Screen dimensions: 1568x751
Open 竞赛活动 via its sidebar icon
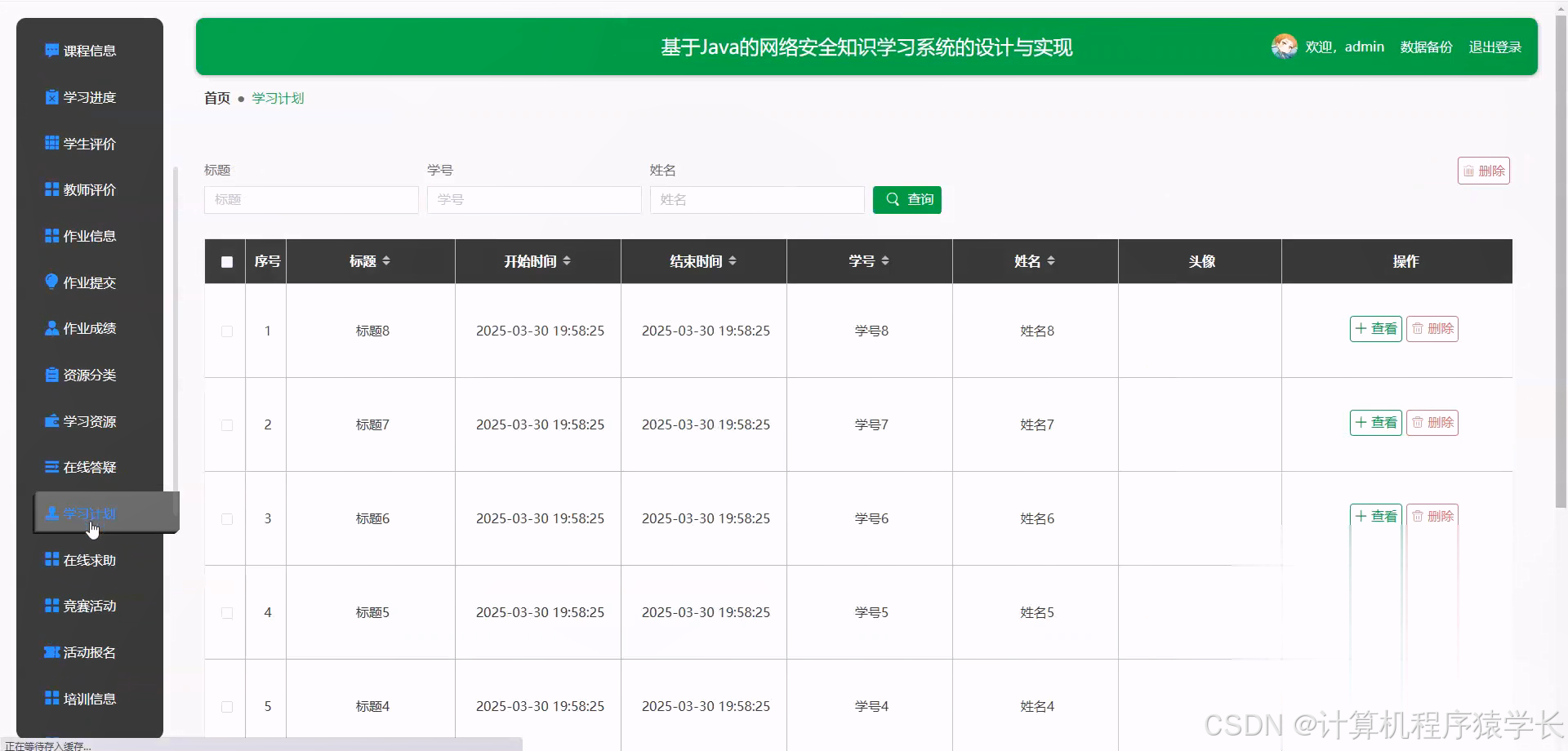click(51, 605)
